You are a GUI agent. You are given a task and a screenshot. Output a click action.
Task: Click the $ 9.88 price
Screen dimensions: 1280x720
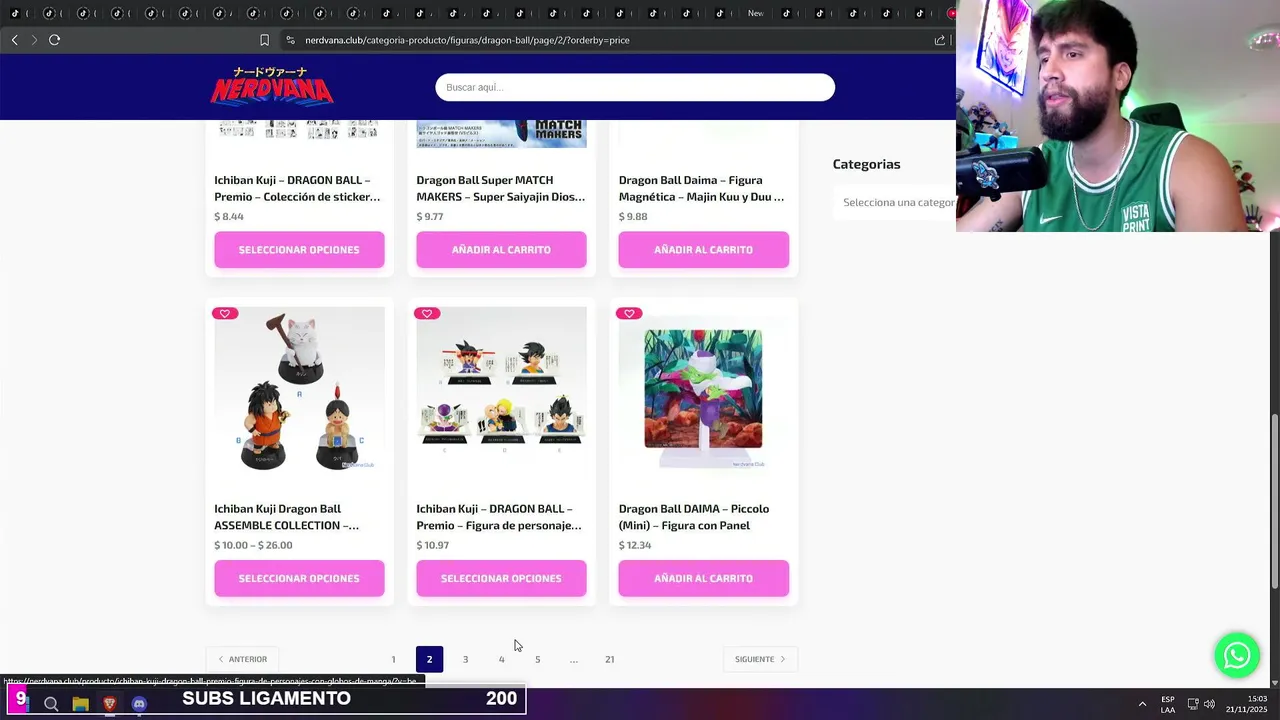(x=633, y=217)
